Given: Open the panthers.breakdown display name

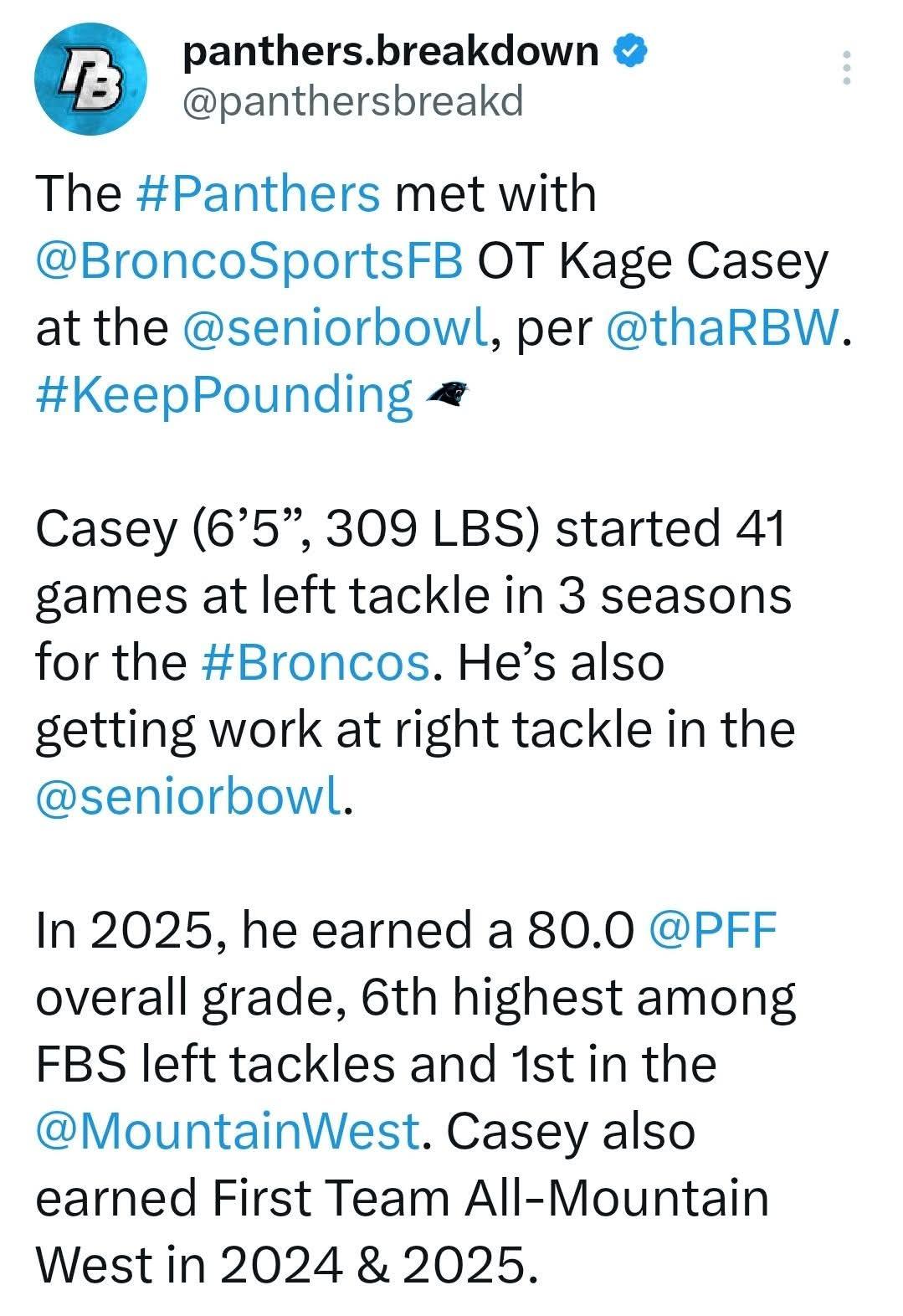Looking at the screenshot, I should 390,53.
